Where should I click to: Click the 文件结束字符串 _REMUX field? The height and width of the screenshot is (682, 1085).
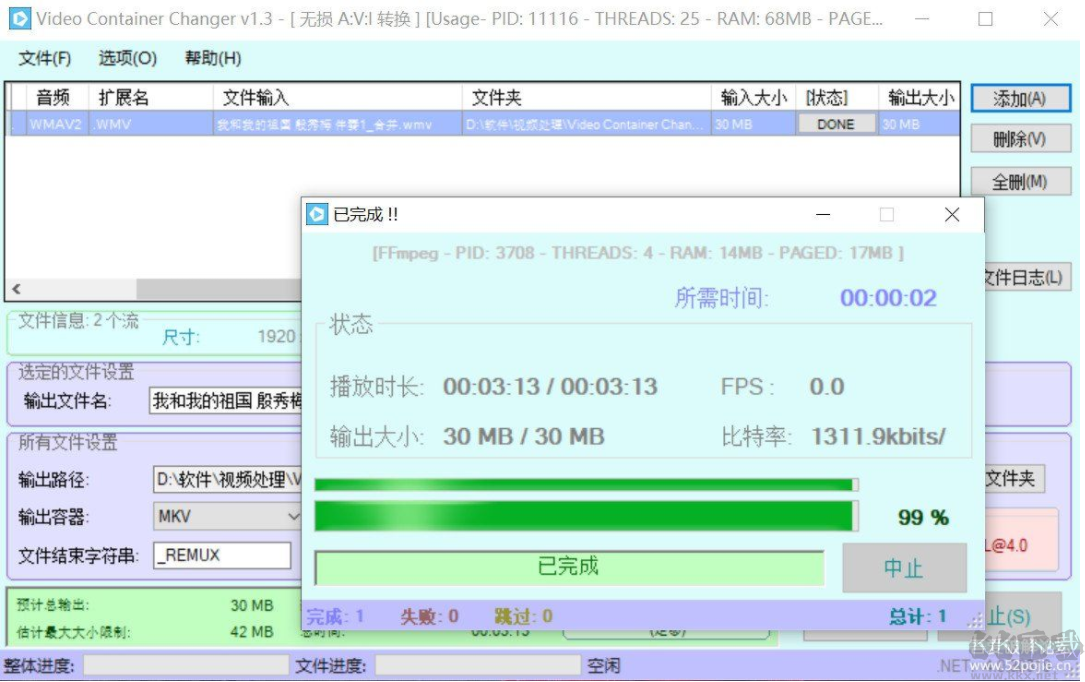(x=221, y=555)
